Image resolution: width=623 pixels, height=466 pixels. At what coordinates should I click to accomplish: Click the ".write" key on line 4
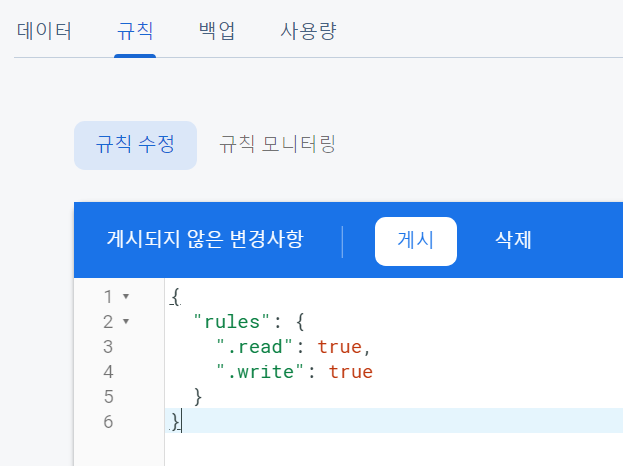tap(260, 372)
